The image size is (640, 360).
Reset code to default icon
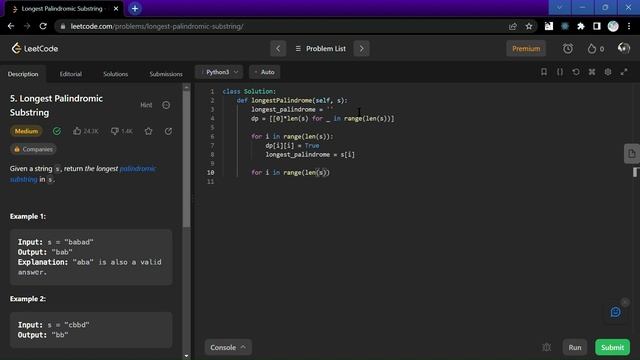tap(576, 72)
